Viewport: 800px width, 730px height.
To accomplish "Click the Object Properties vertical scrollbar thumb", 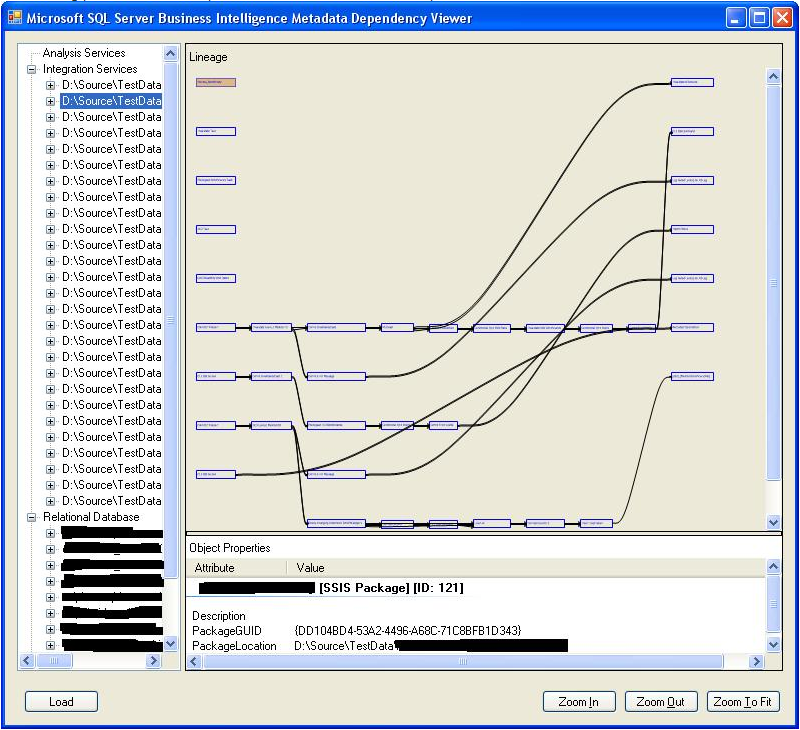I will 773,603.
